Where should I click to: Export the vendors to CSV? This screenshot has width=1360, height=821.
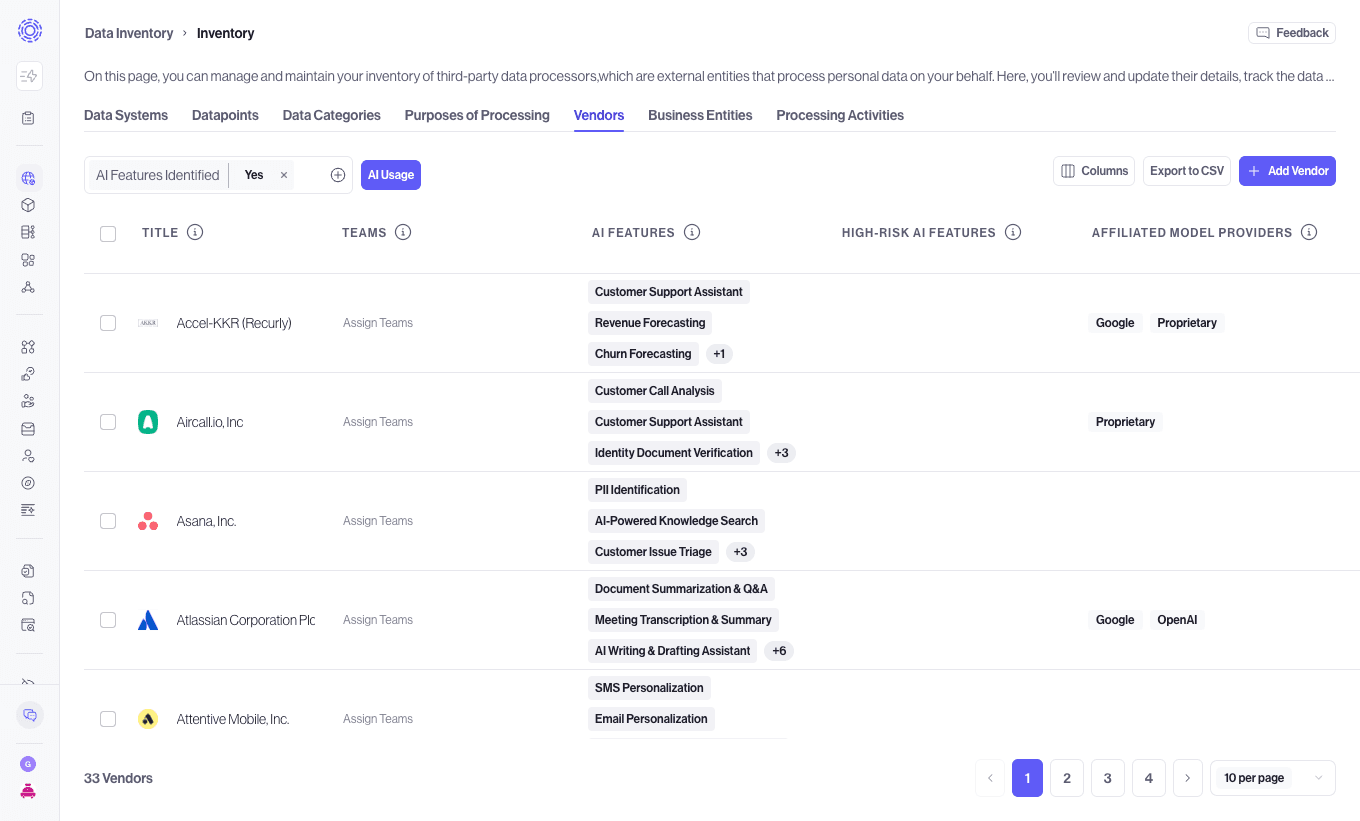[x=1187, y=171]
